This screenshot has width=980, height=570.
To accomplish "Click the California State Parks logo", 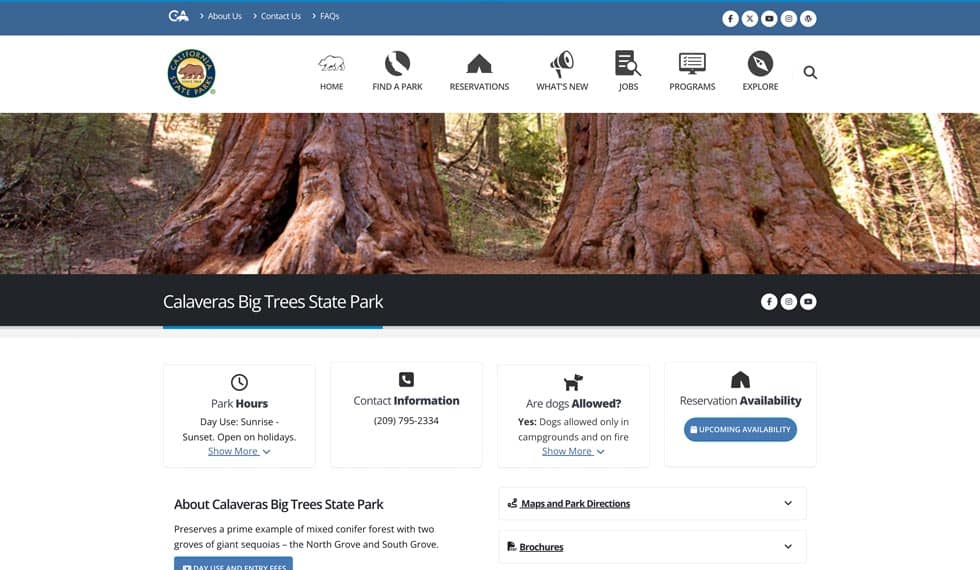I will click(x=191, y=73).
